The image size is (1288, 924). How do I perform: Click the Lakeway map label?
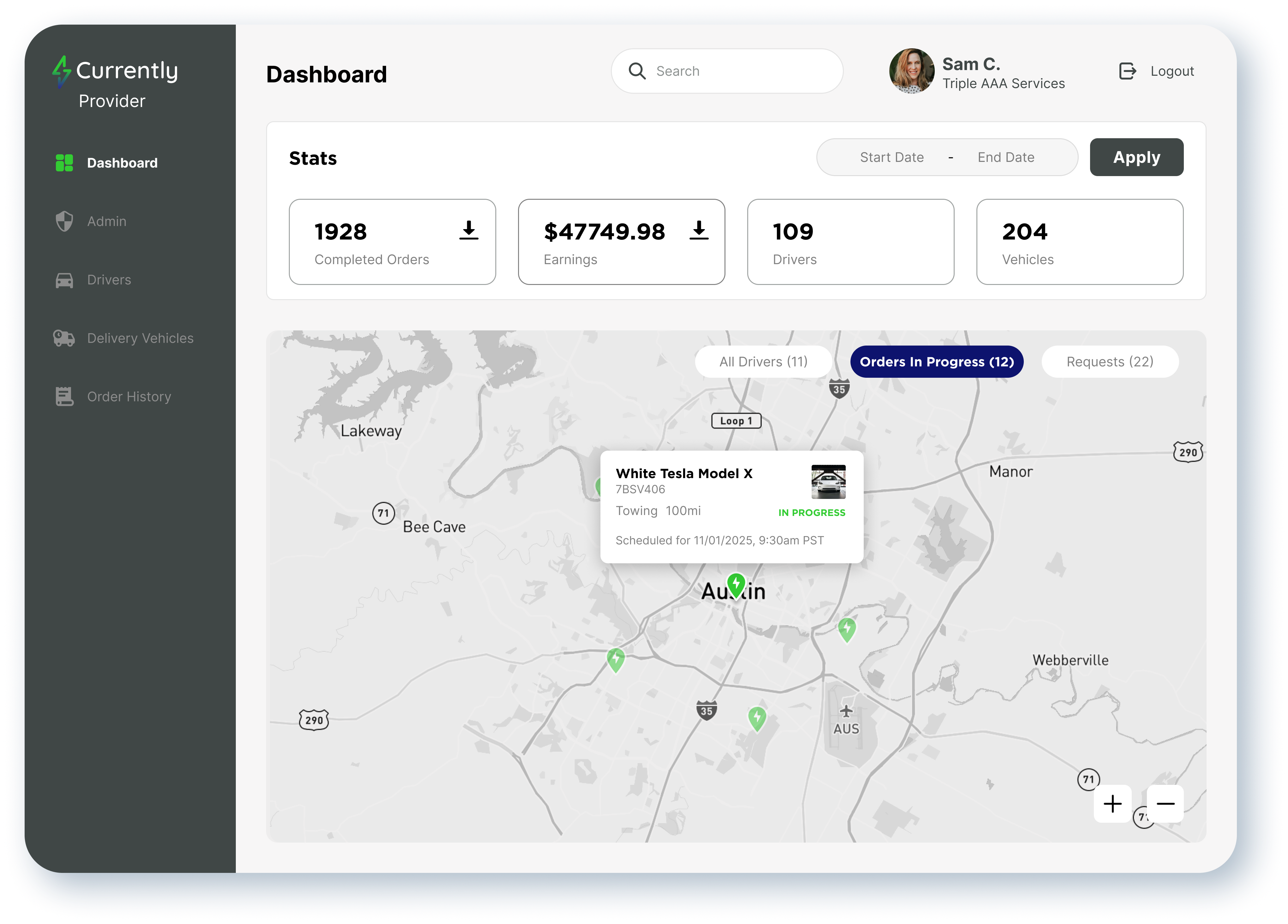(371, 431)
